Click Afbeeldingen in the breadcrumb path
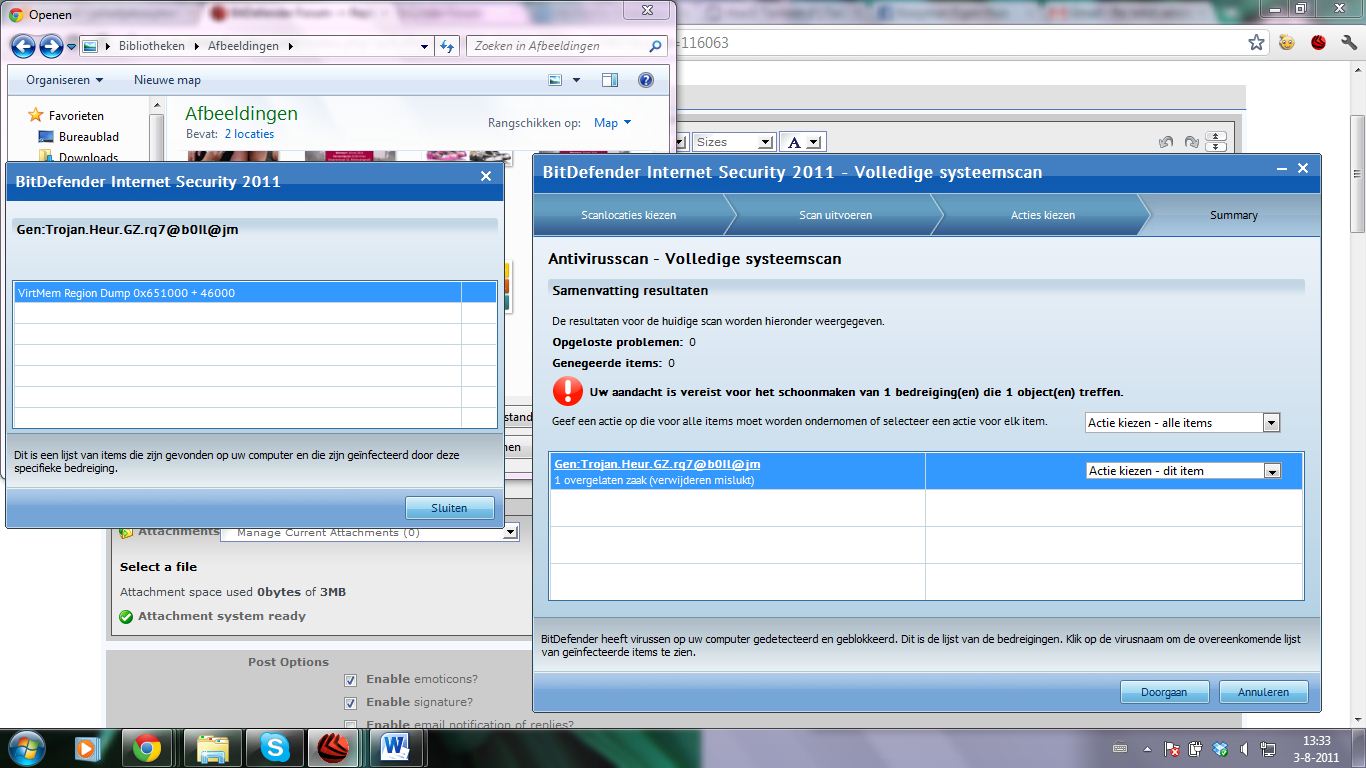 (x=245, y=46)
